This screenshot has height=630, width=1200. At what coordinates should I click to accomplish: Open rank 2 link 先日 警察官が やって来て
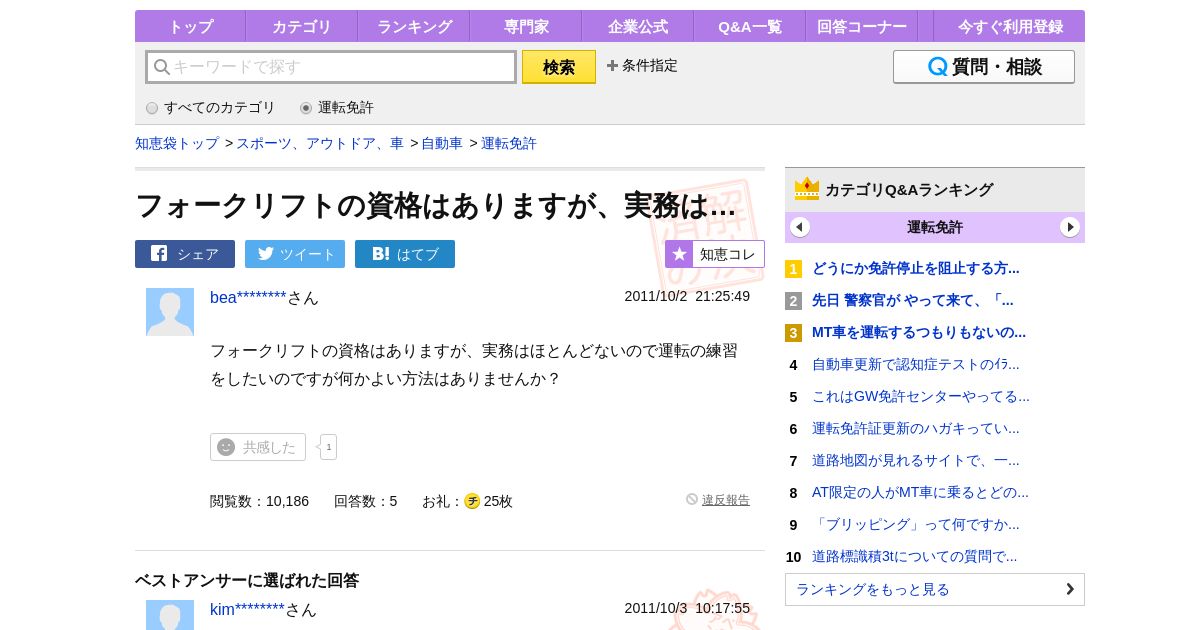tap(913, 300)
